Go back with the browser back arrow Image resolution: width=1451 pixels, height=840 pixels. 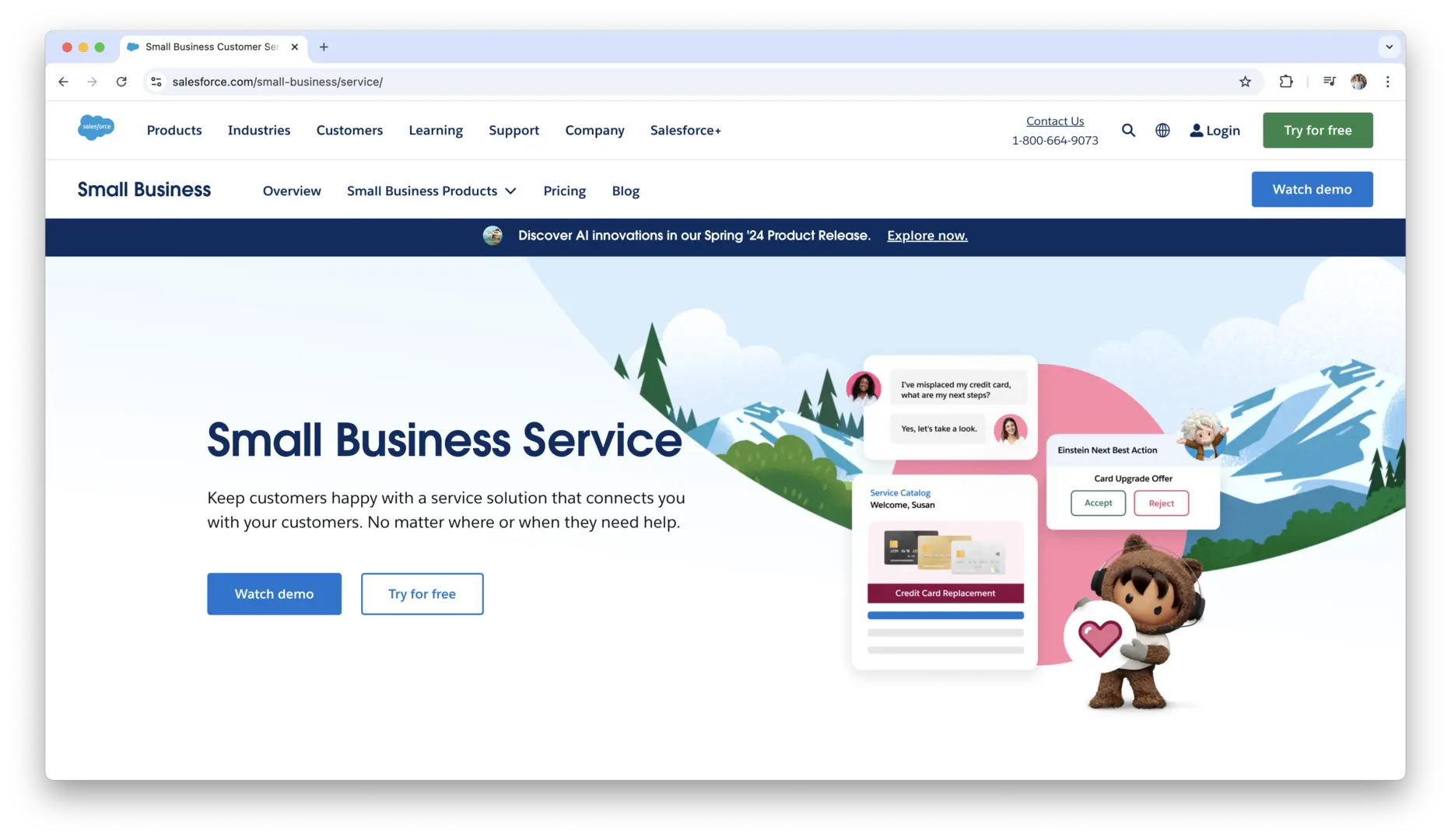[63, 82]
